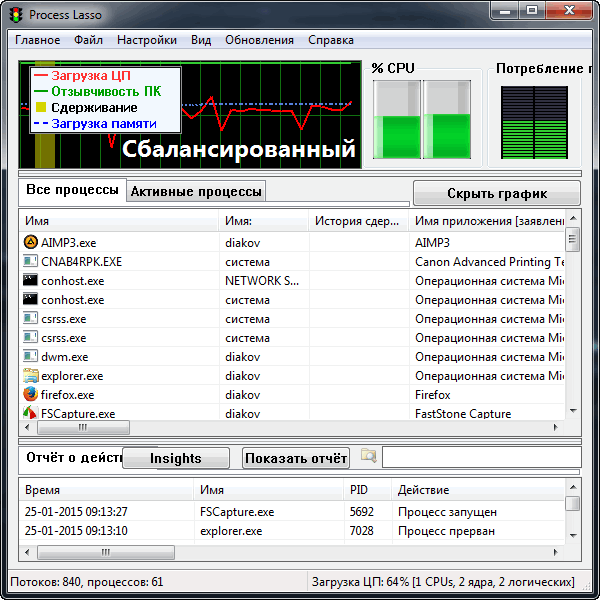
Task: Select the CNAB4RPK.EXE process row
Action: coord(292,262)
